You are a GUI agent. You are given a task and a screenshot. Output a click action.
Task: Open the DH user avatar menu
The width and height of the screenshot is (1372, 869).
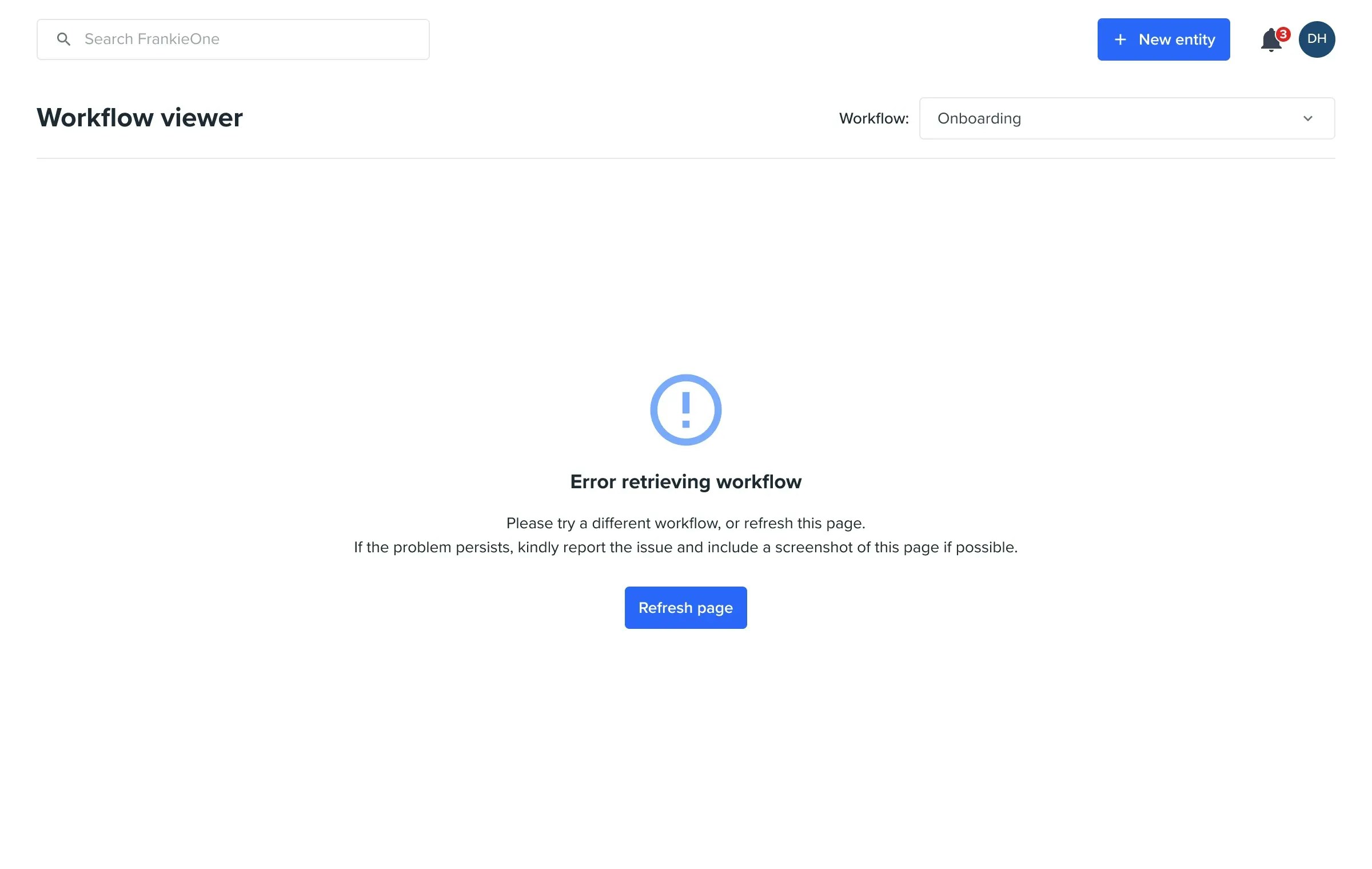[1317, 39]
